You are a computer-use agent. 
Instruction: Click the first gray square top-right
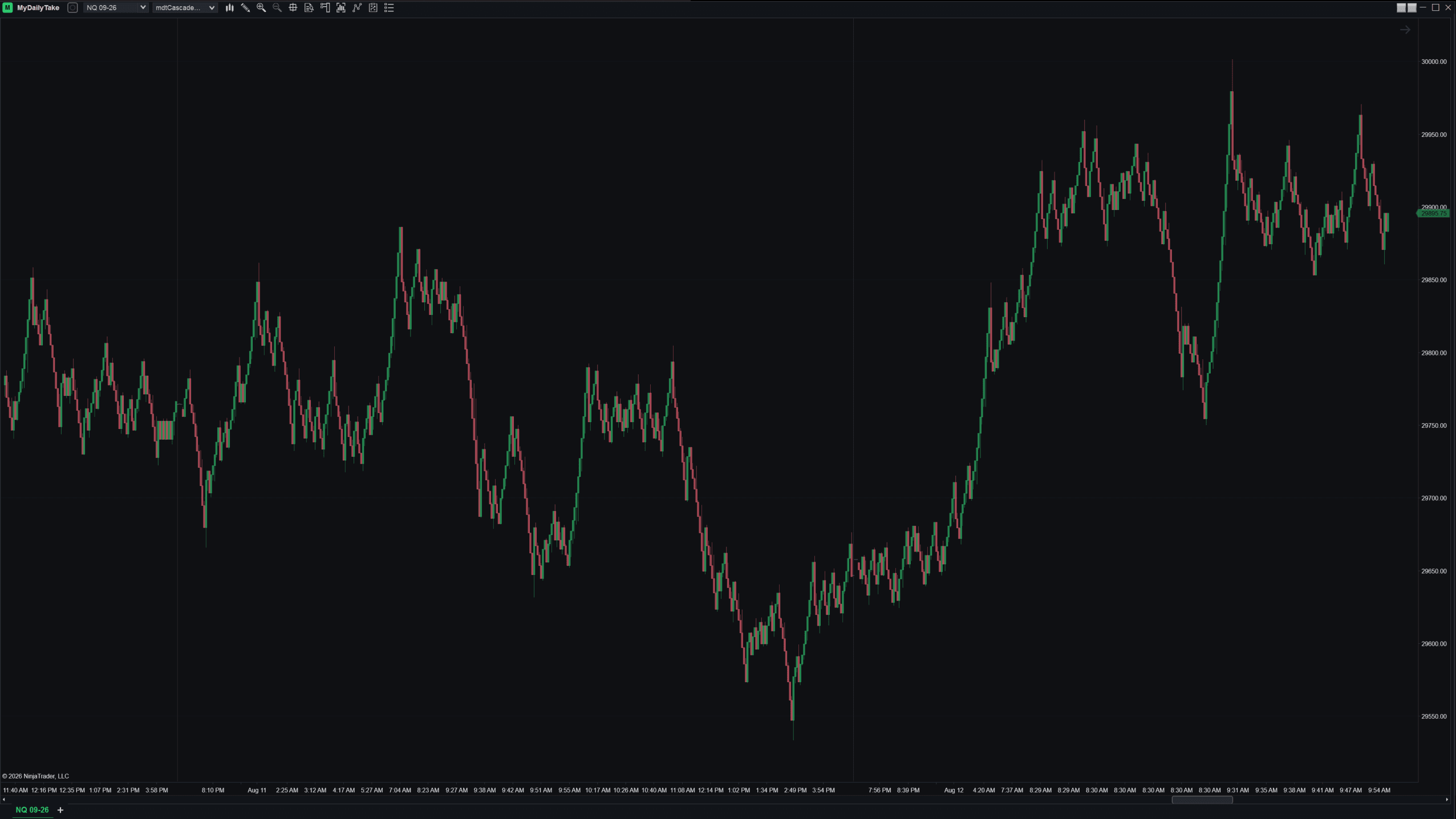tap(1401, 7)
